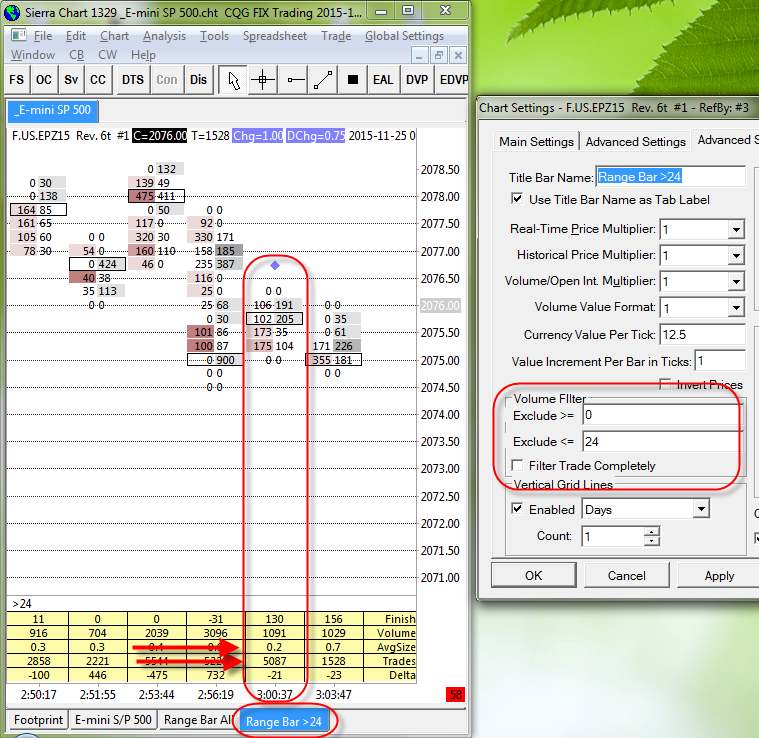Increase the grid lines Count stepper
This screenshot has height=738, width=759.
[652, 532]
